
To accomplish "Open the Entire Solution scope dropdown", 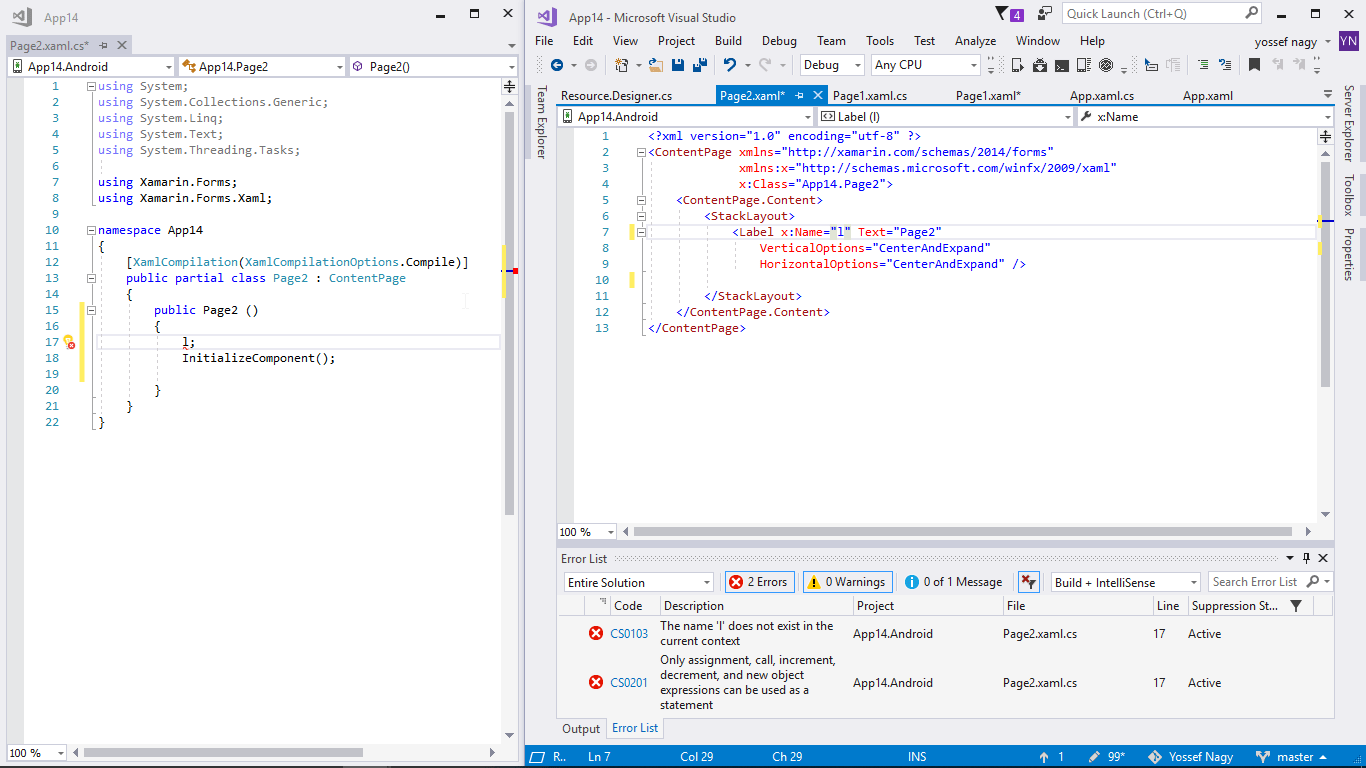I will pyautogui.click(x=639, y=582).
